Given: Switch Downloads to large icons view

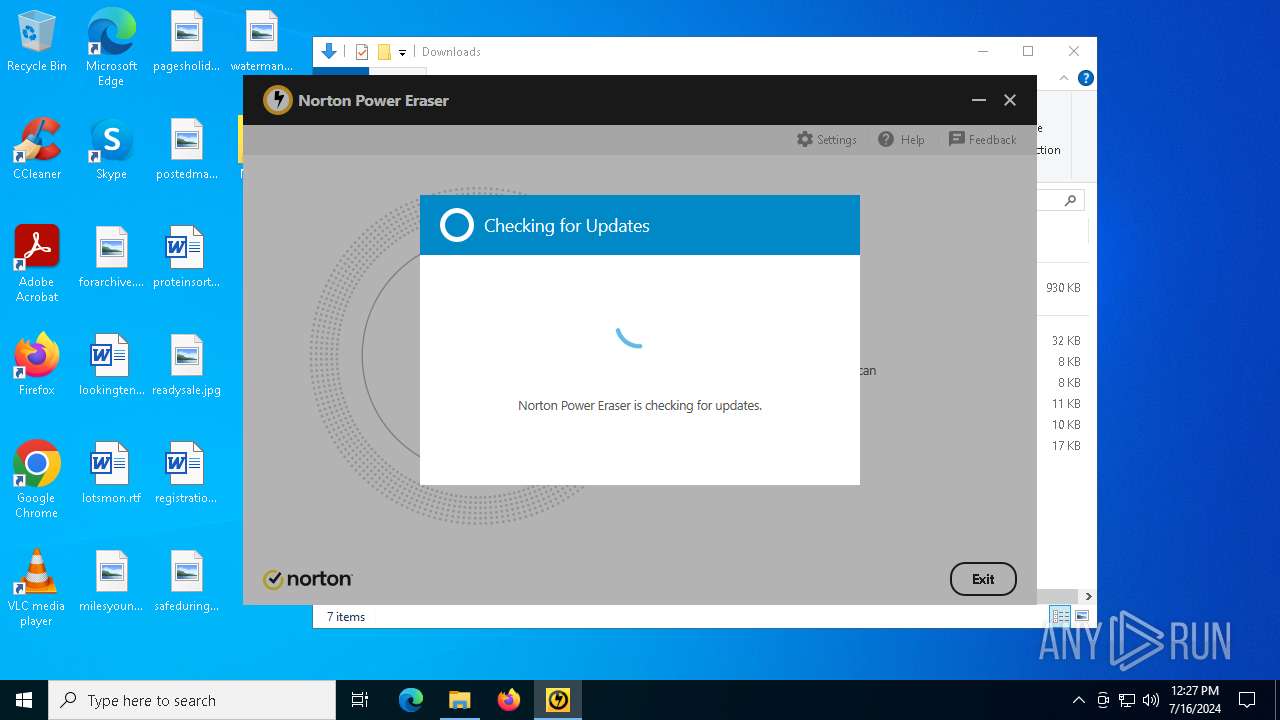Looking at the screenshot, I should 1082,616.
